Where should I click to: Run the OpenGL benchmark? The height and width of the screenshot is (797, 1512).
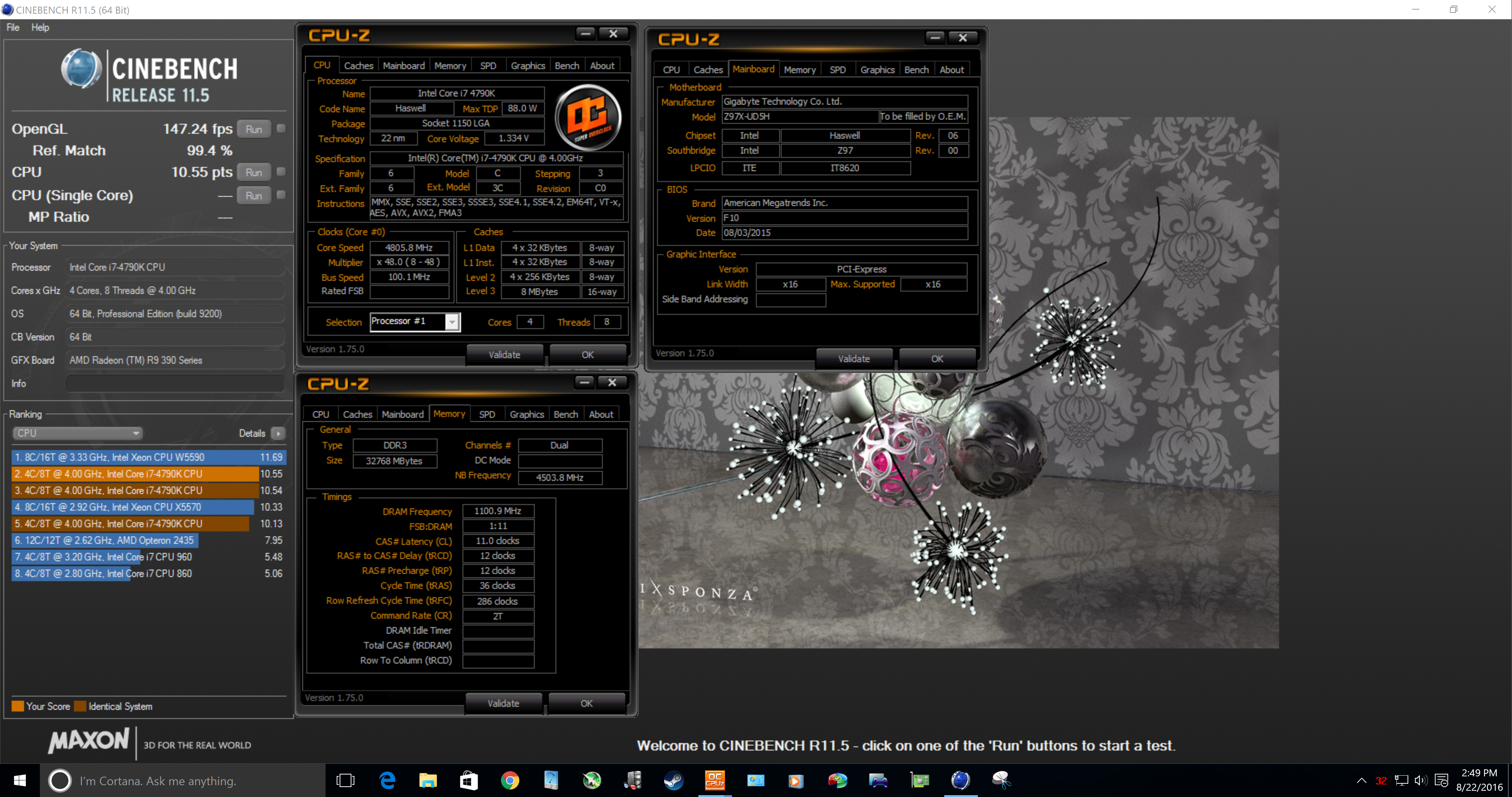(x=254, y=129)
